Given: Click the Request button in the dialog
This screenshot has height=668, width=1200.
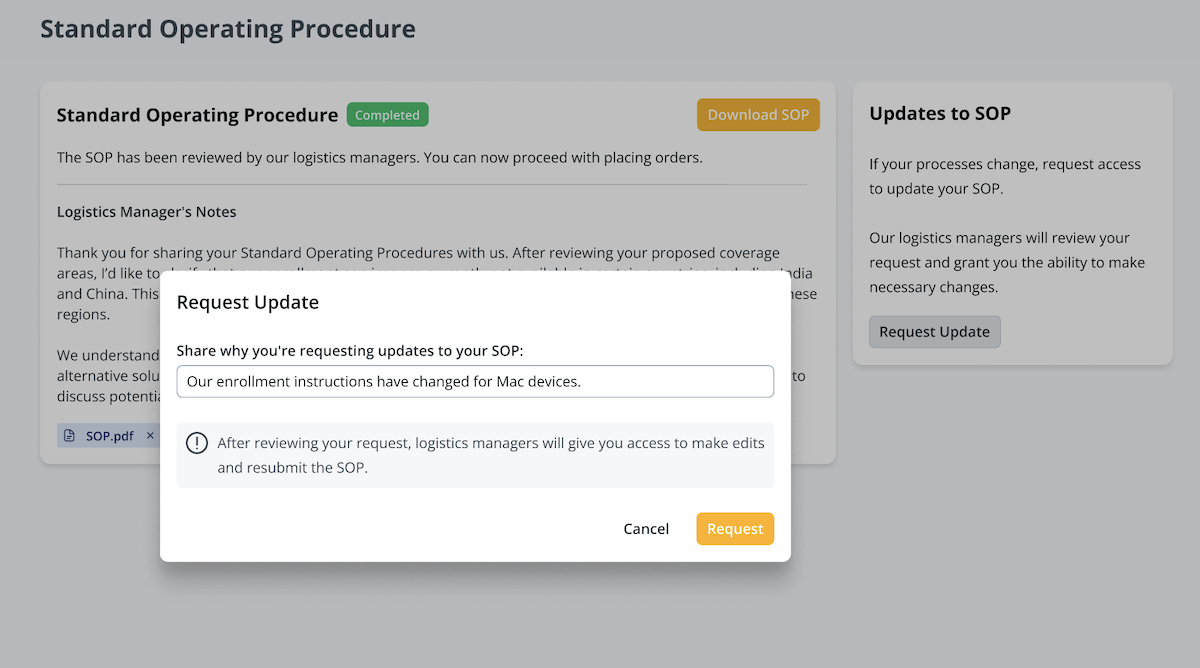Looking at the screenshot, I should pos(735,529).
